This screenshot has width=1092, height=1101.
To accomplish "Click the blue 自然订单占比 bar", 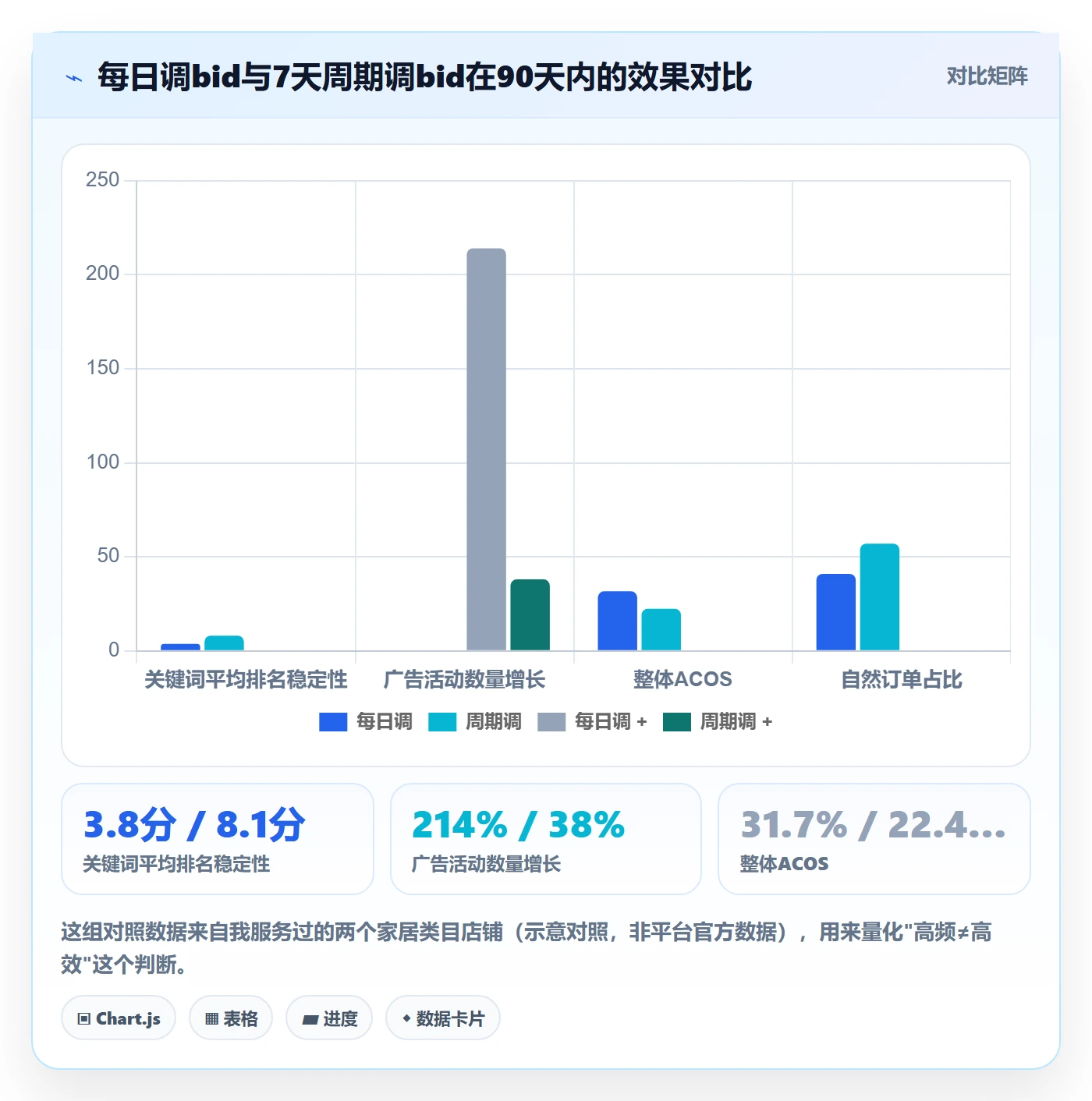I will 836,612.
